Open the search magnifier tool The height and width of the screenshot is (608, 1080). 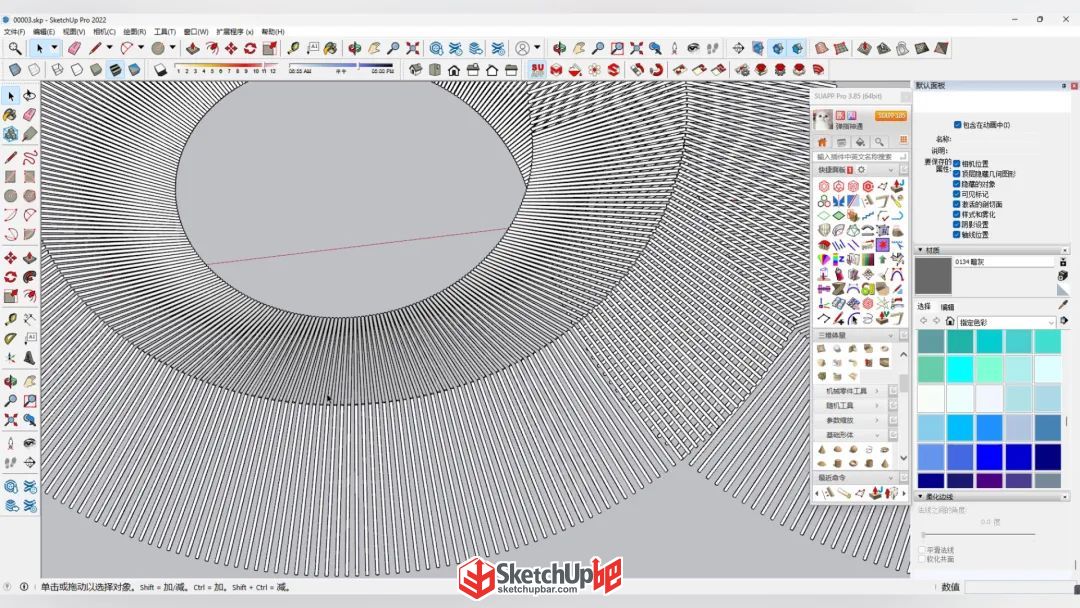(x=14, y=48)
